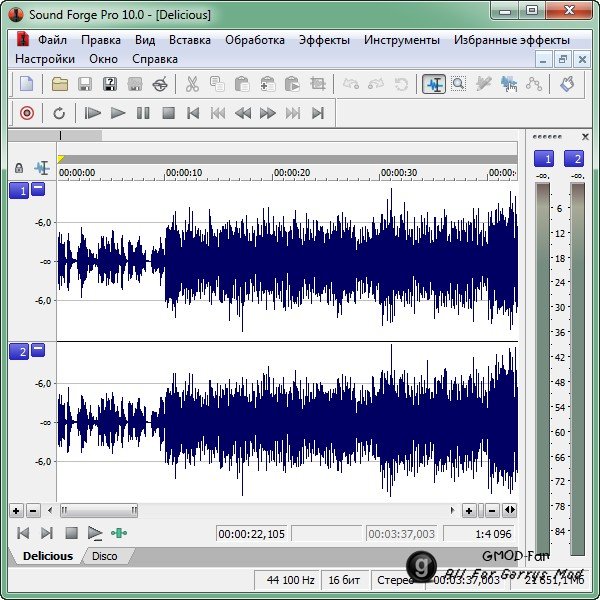Click Play All in the transport bar
The height and width of the screenshot is (600, 600).
point(93,113)
